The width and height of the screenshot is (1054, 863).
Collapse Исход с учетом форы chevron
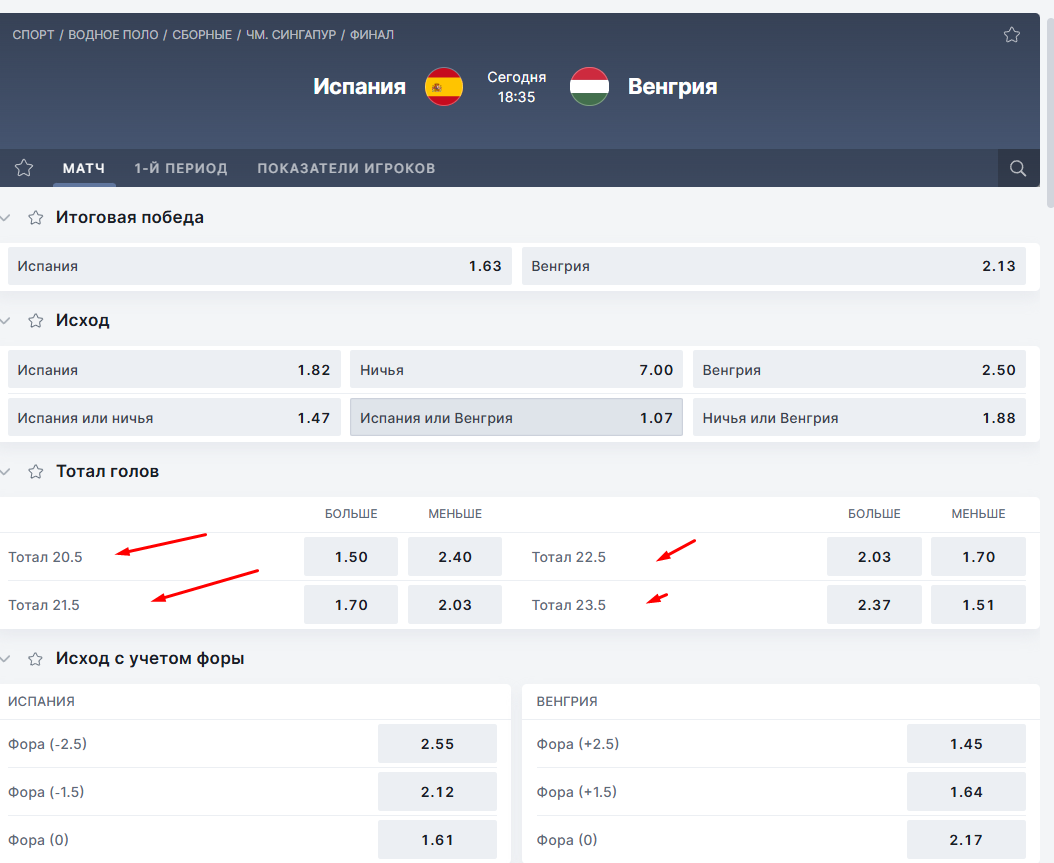[5, 659]
